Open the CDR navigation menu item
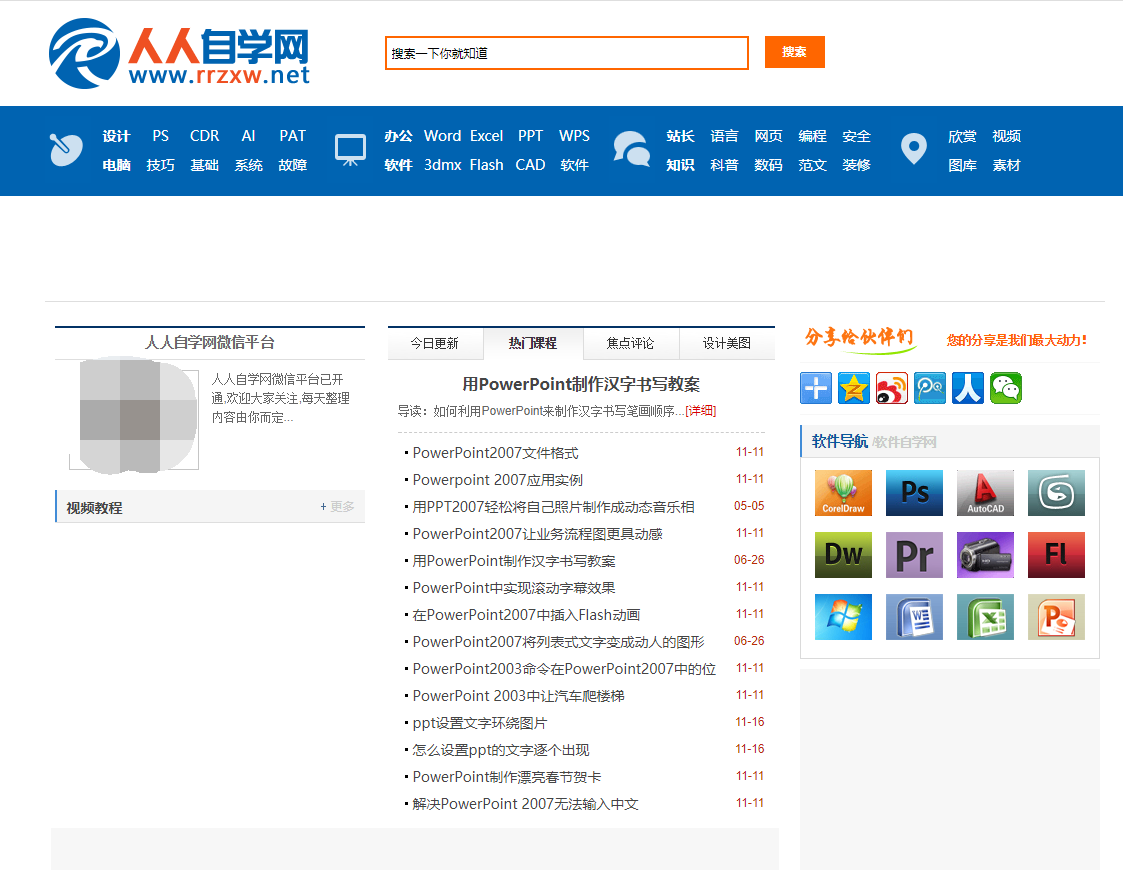 coord(204,136)
